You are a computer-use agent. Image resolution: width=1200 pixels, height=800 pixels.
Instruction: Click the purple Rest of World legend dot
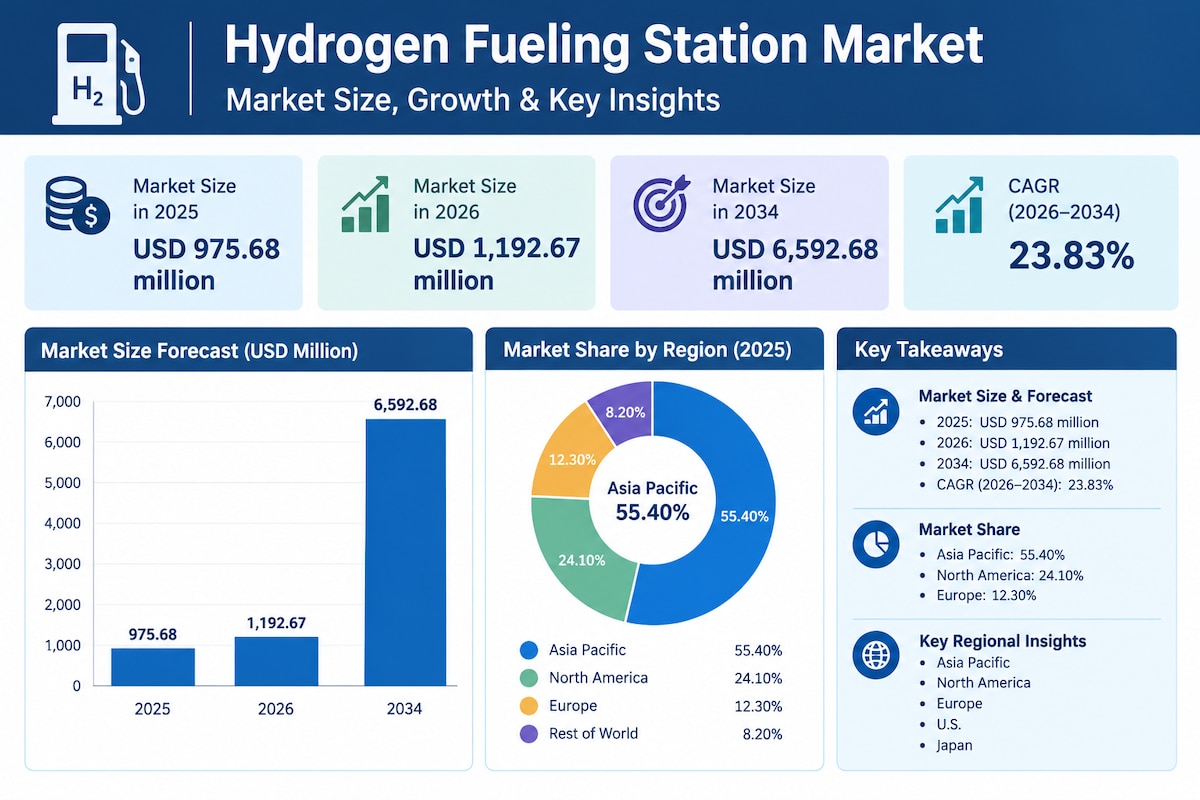[x=529, y=734]
